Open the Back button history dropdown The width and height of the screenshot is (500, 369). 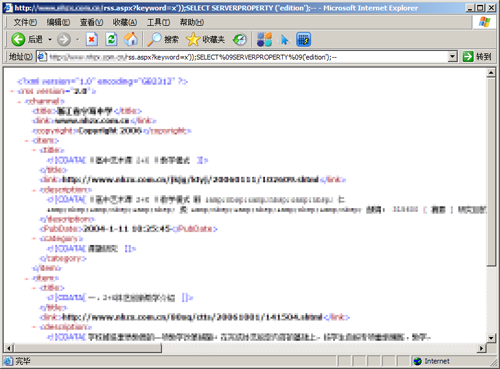click(50, 39)
